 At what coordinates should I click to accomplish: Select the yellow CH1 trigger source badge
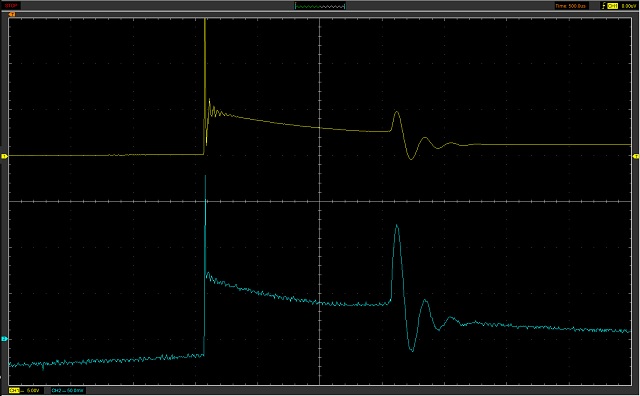(612, 6)
